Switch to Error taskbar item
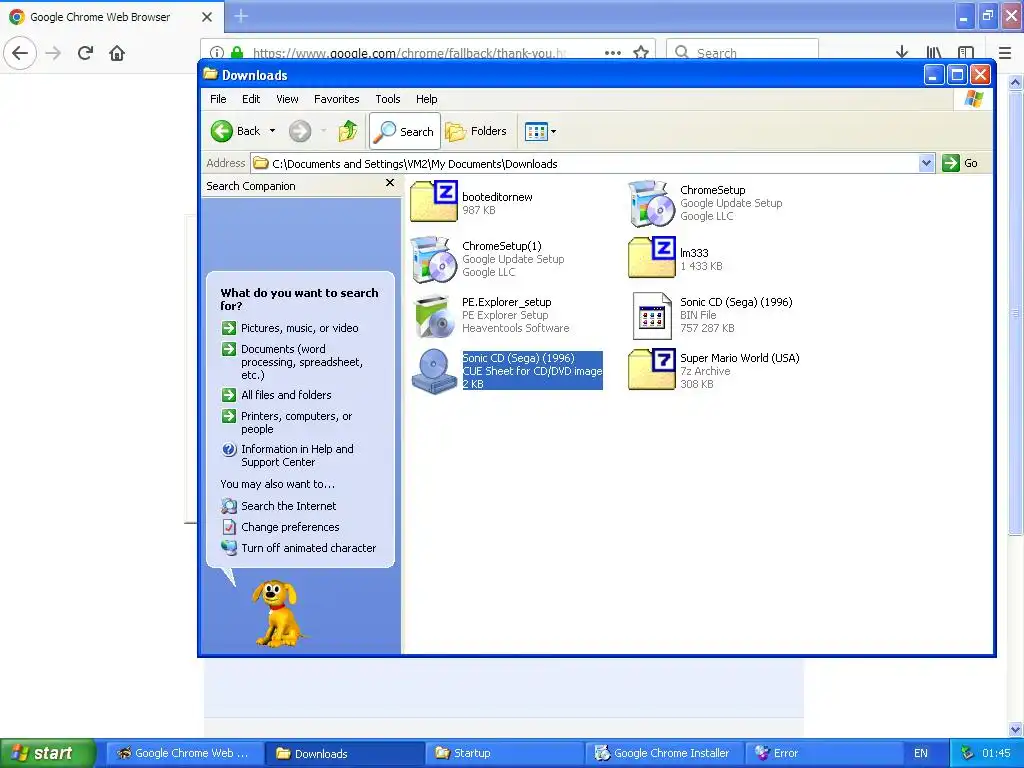Image resolution: width=1024 pixels, height=768 pixels. [823, 753]
